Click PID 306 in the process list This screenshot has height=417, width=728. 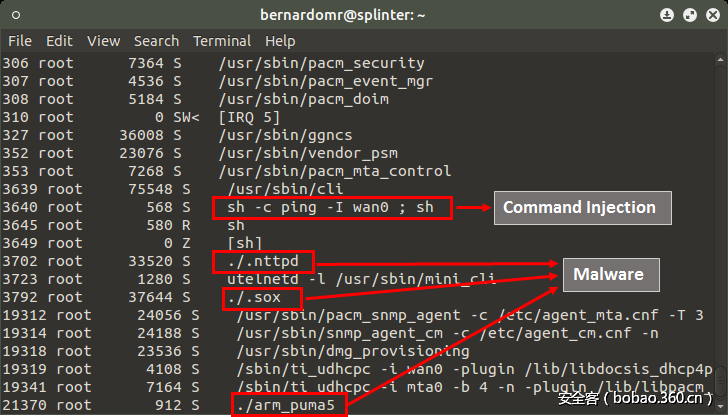15,63
